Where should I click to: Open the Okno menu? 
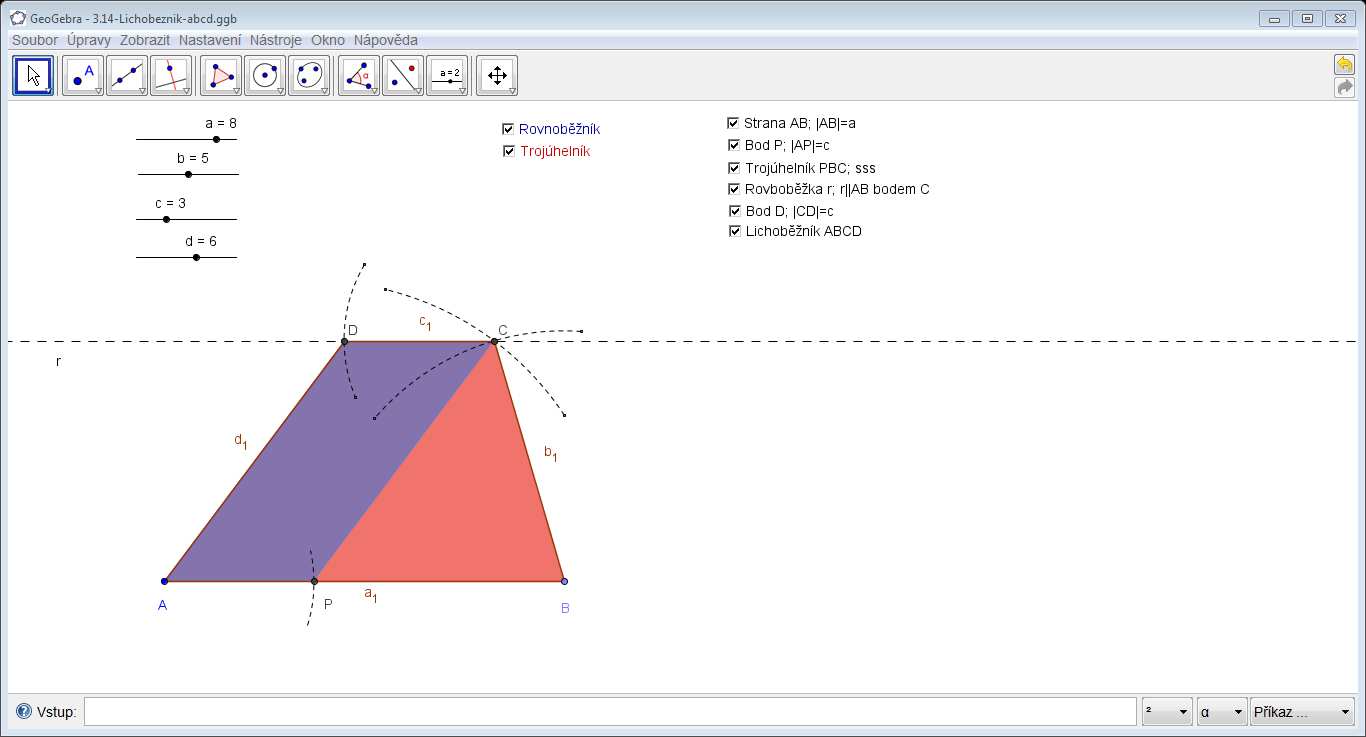[328, 40]
